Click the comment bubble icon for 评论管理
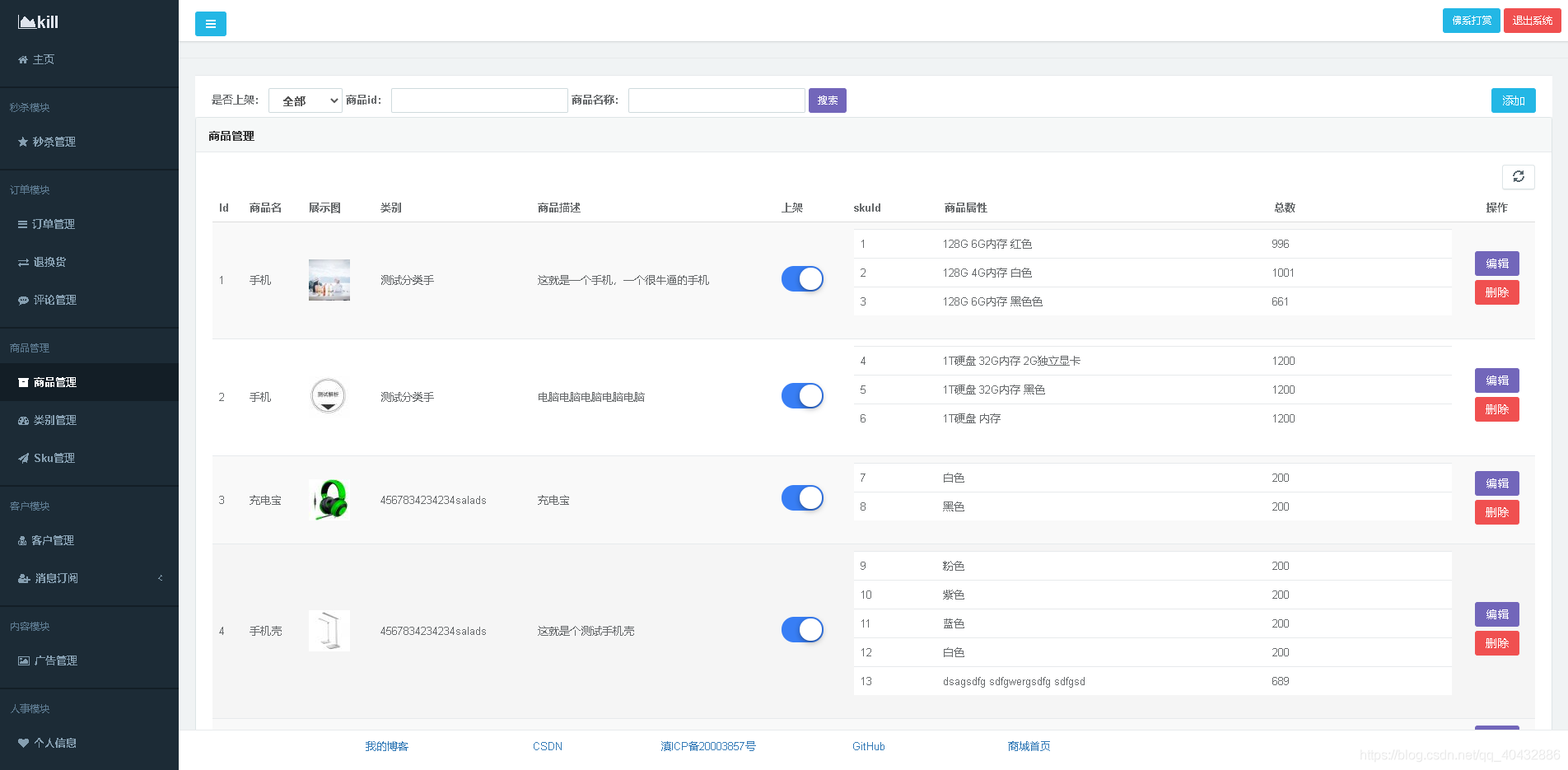Viewport: 1568px width, 770px height. point(23,301)
